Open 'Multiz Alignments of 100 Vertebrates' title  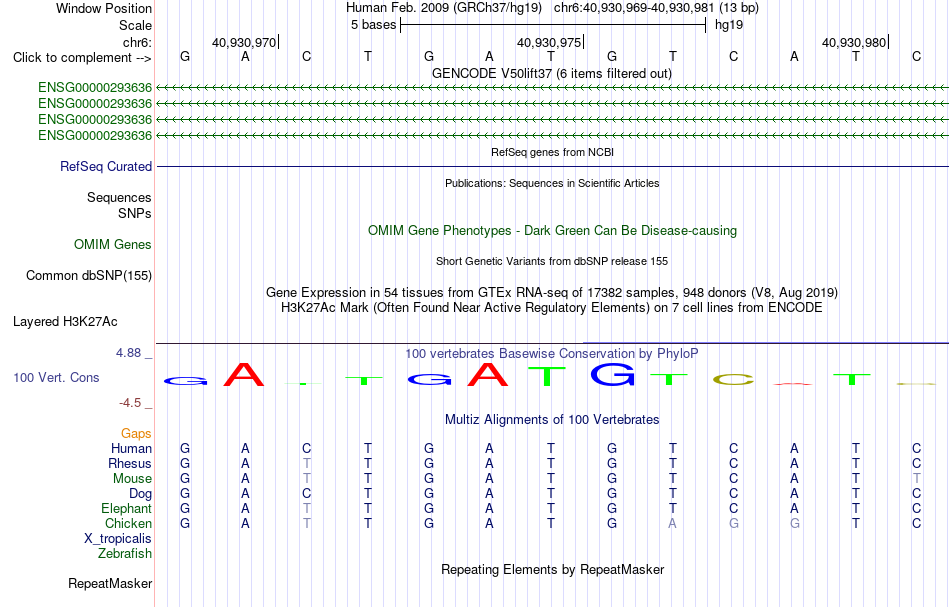click(552, 419)
